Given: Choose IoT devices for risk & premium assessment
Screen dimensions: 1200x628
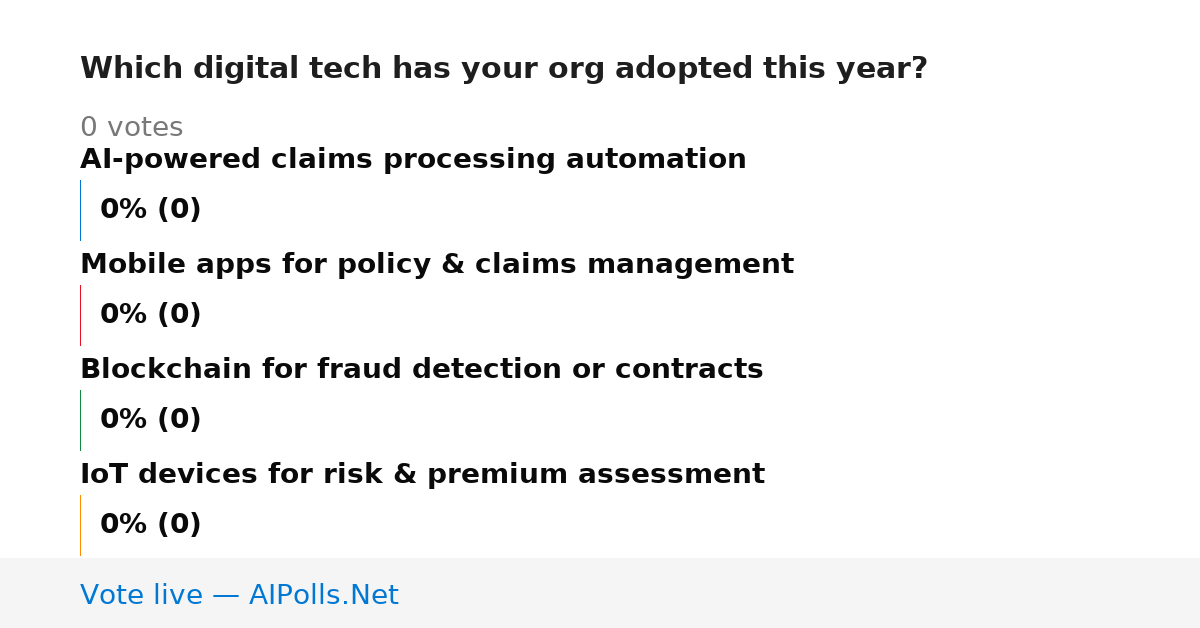Looking at the screenshot, I should click(422, 475).
